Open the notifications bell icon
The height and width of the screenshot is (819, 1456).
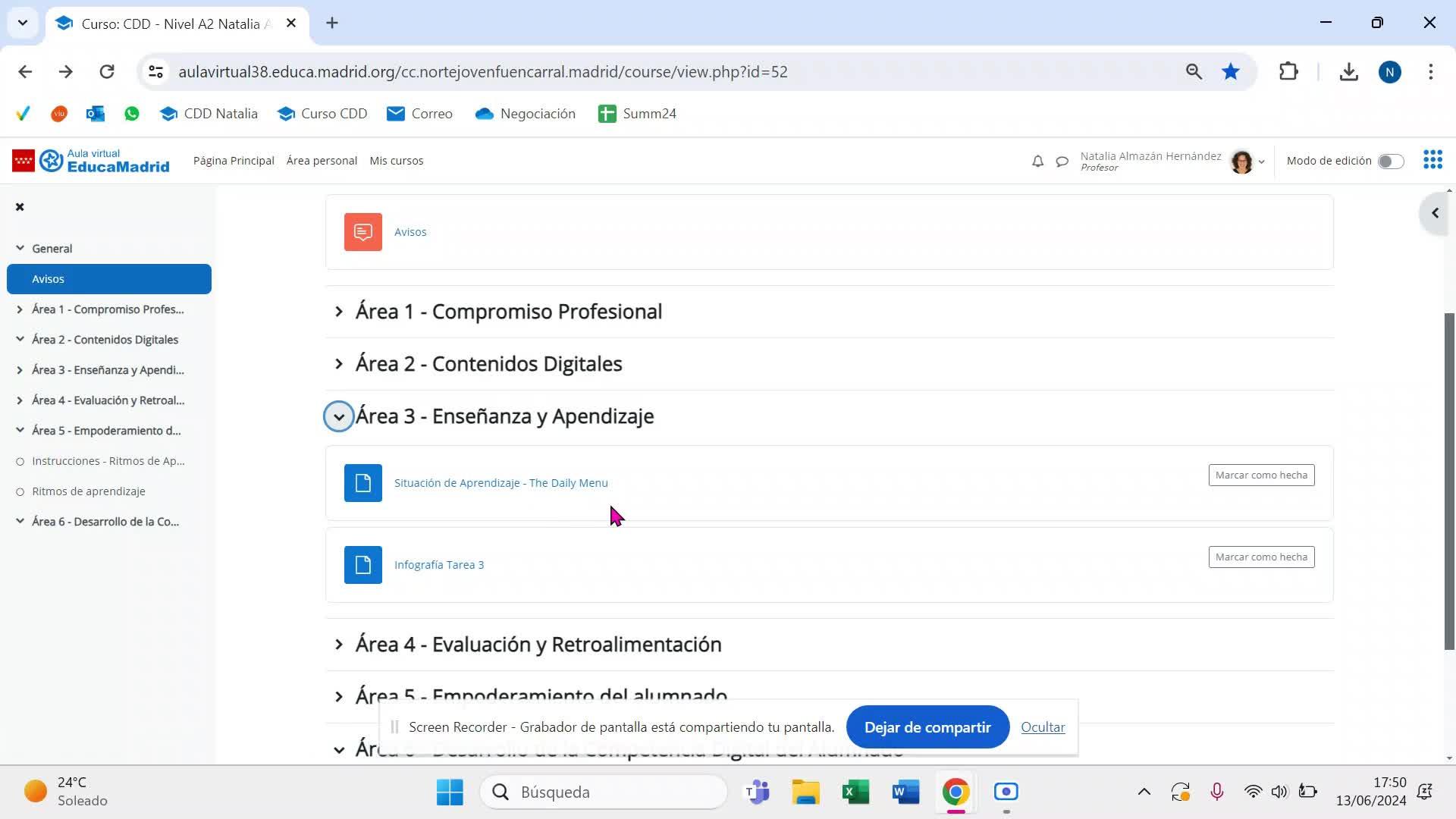point(1037,161)
